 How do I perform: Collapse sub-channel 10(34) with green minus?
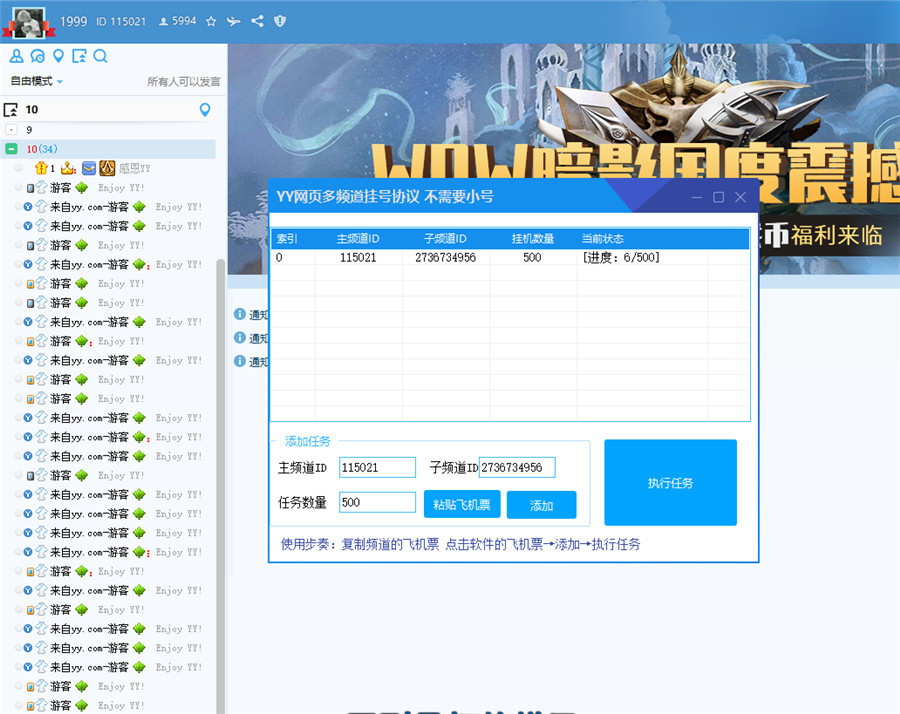pyautogui.click(x=11, y=149)
